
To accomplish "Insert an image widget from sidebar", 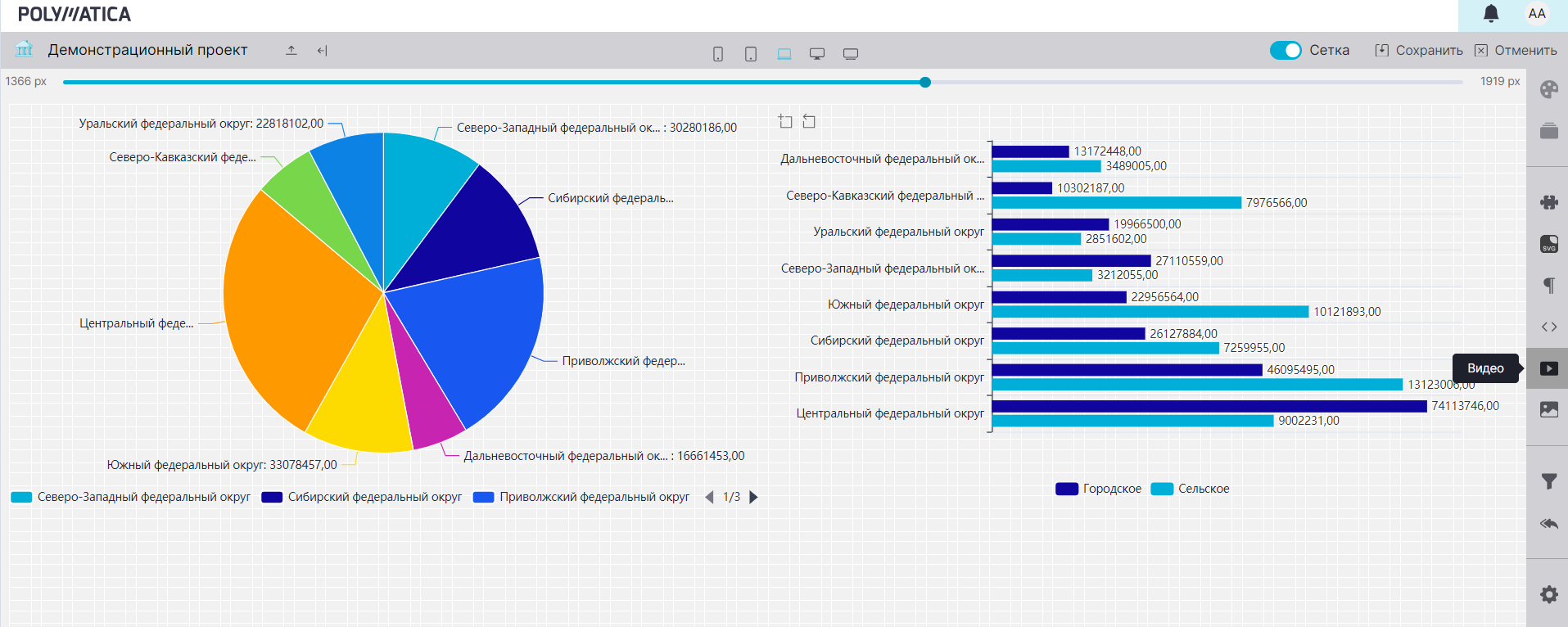I will click(1548, 409).
